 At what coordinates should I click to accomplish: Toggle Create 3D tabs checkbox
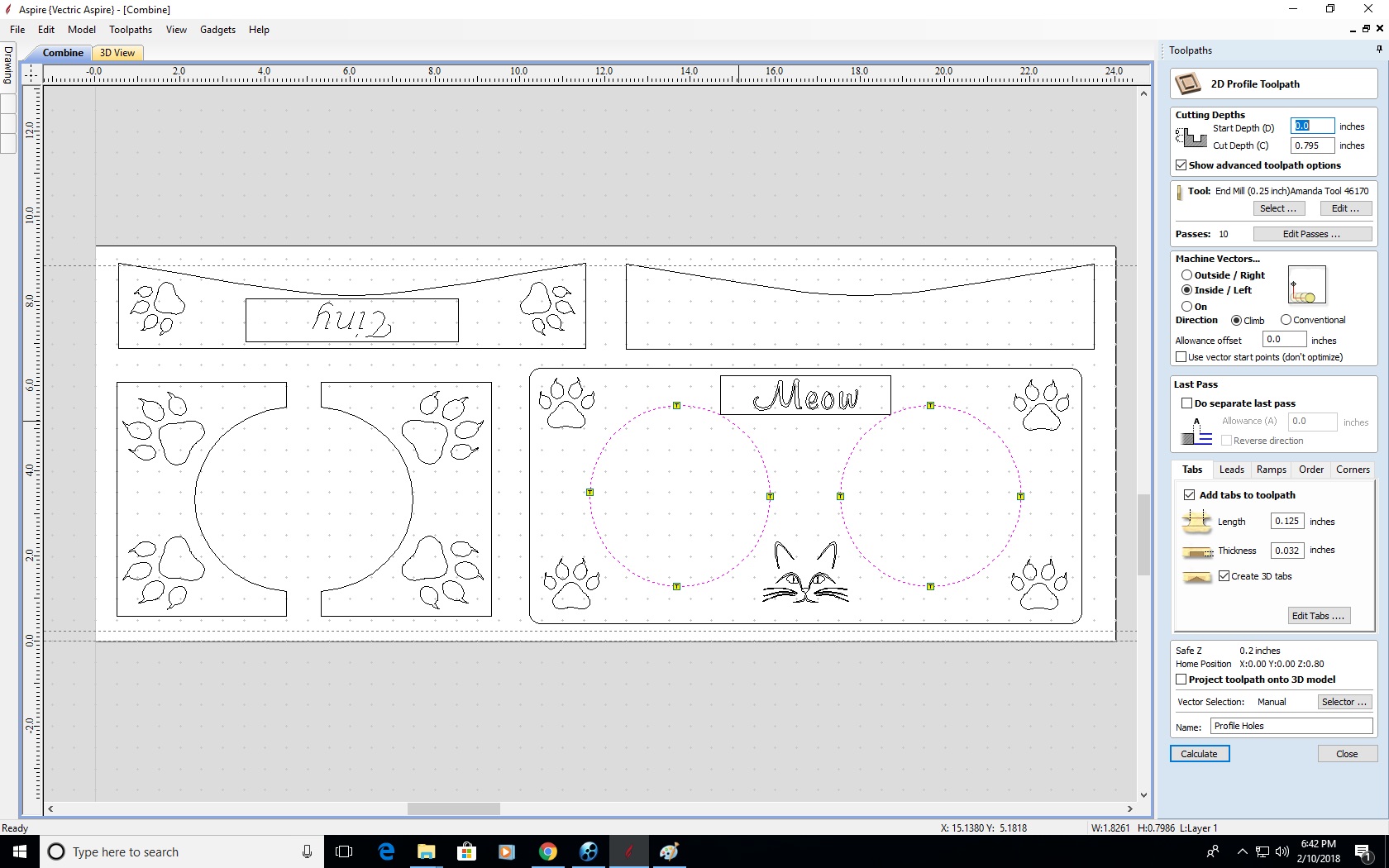point(1224,576)
